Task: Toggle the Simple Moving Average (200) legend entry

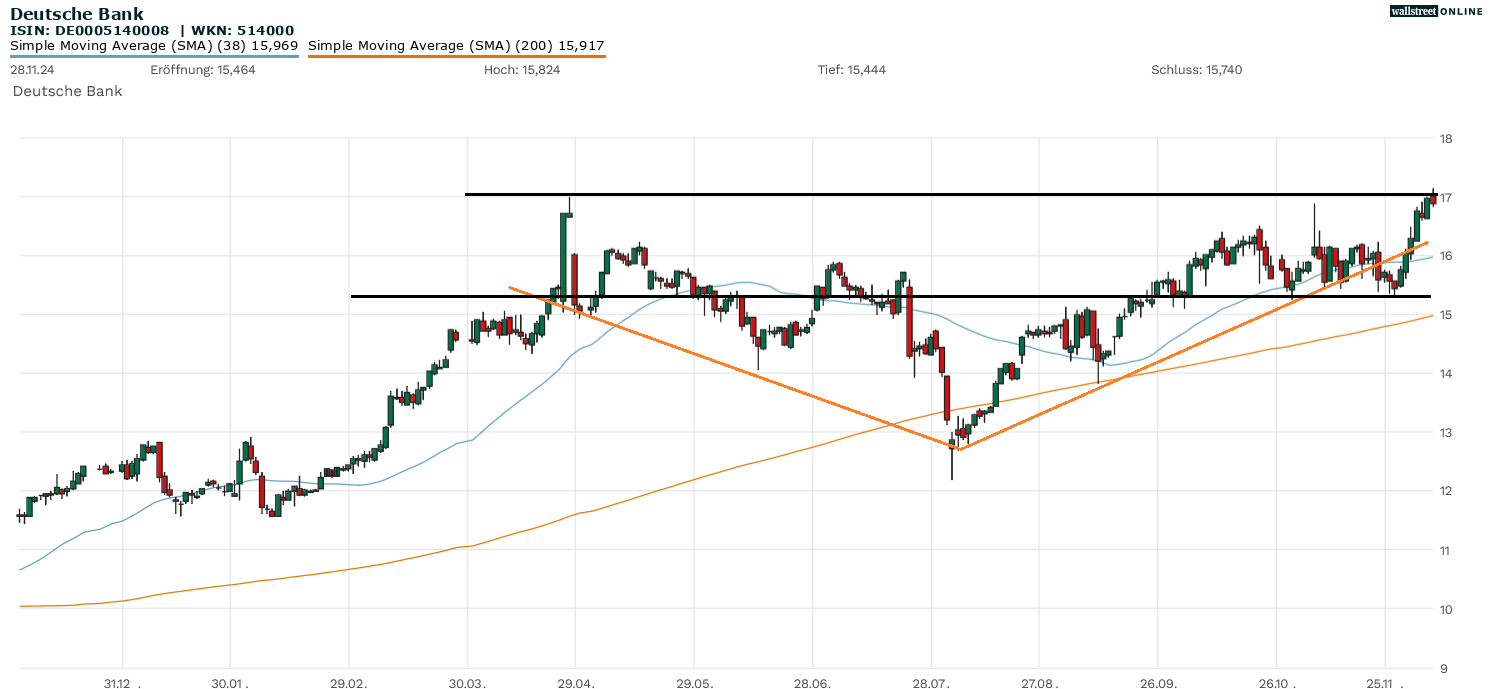Action: click(x=456, y=46)
